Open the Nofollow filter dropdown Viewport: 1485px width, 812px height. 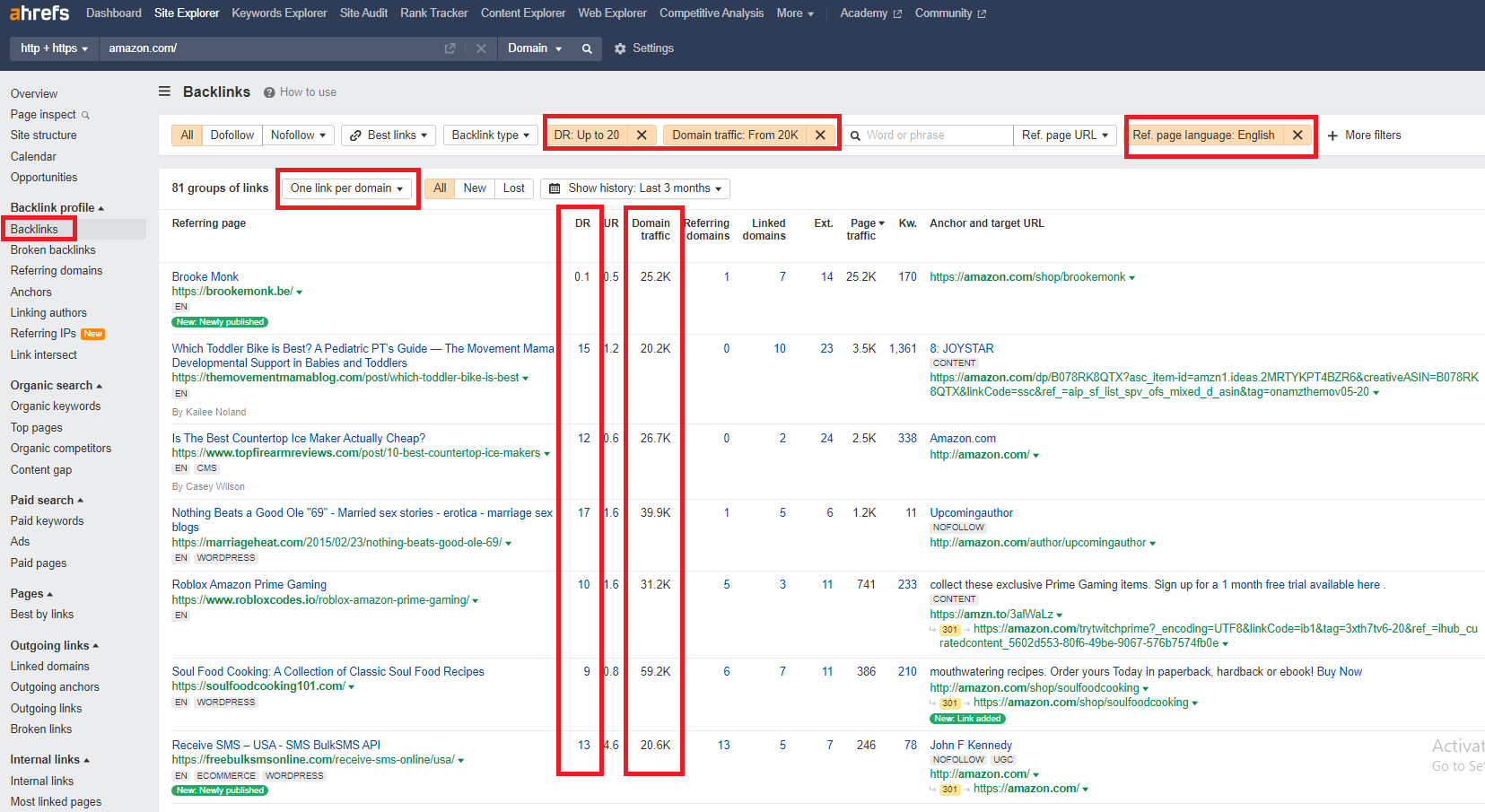[298, 135]
